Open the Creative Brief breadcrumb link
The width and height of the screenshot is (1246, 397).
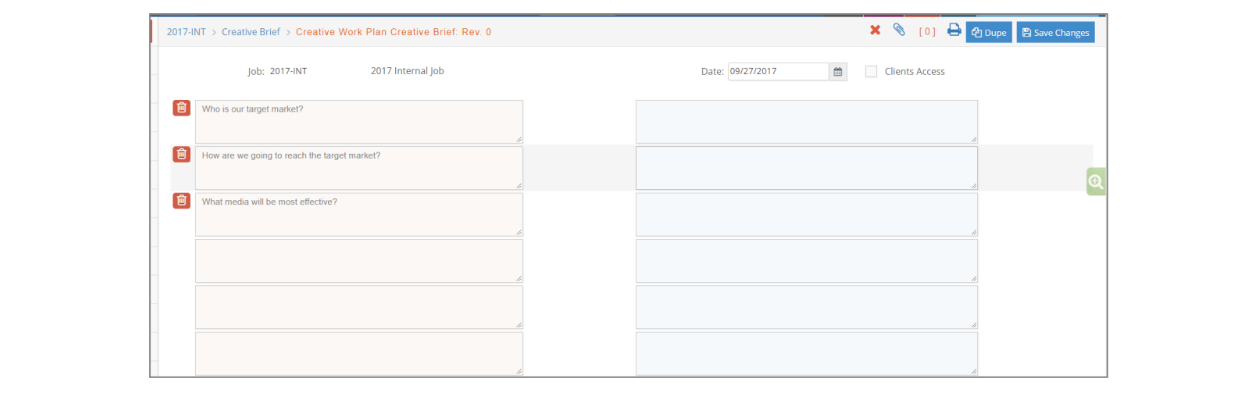tap(251, 32)
